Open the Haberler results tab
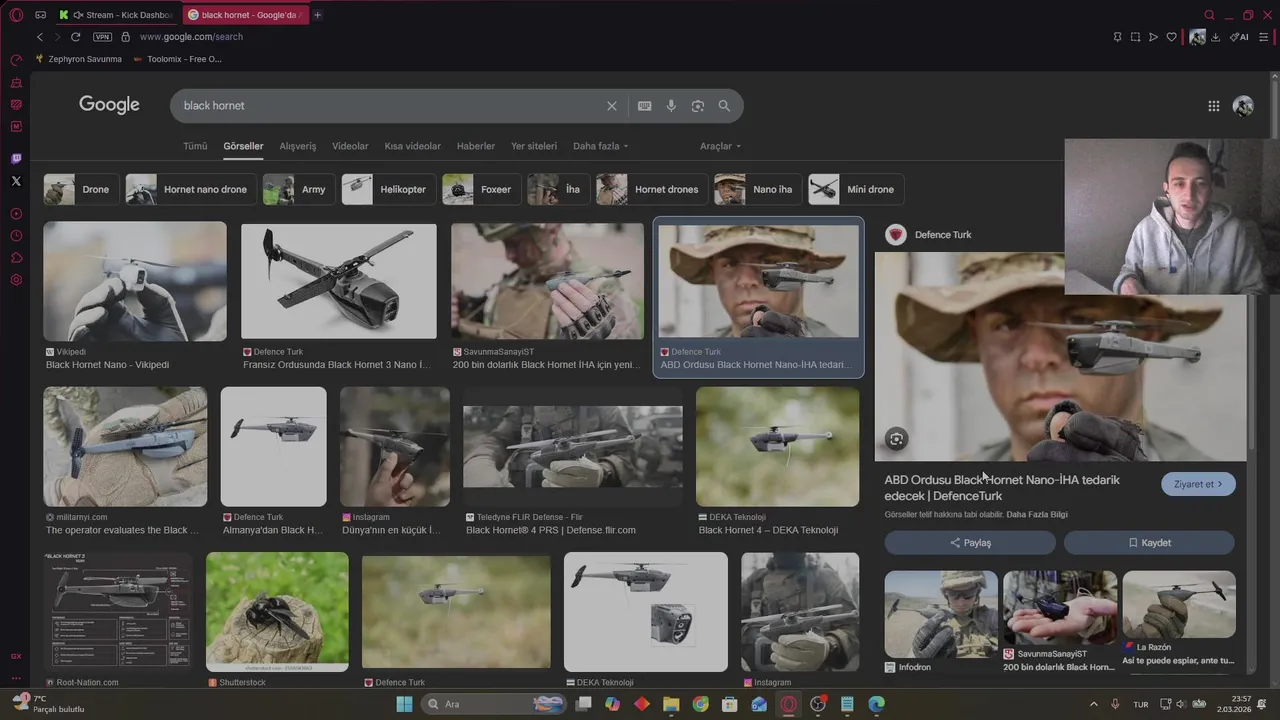The height and width of the screenshot is (720, 1280). pos(476,146)
